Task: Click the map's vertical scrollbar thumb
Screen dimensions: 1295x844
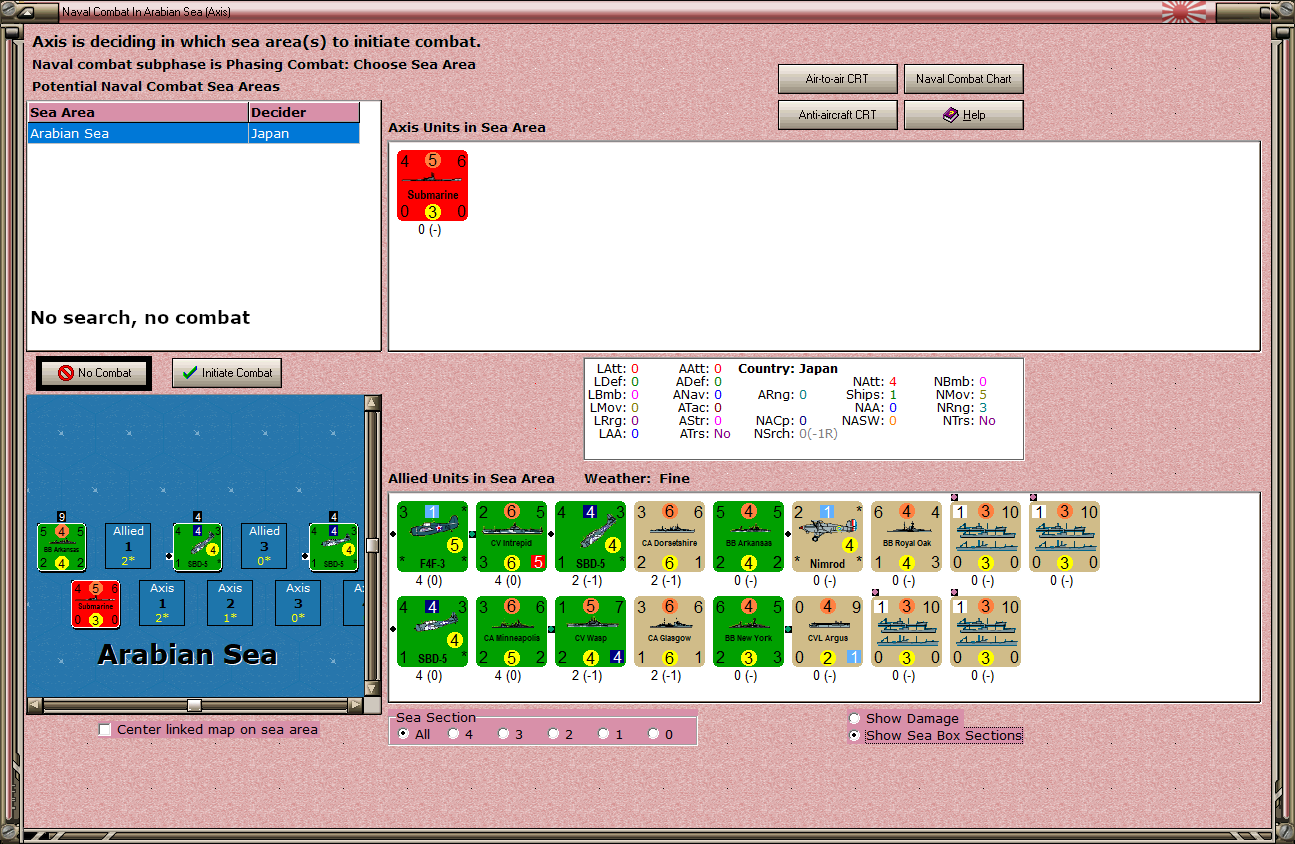Action: pyautogui.click(x=372, y=545)
